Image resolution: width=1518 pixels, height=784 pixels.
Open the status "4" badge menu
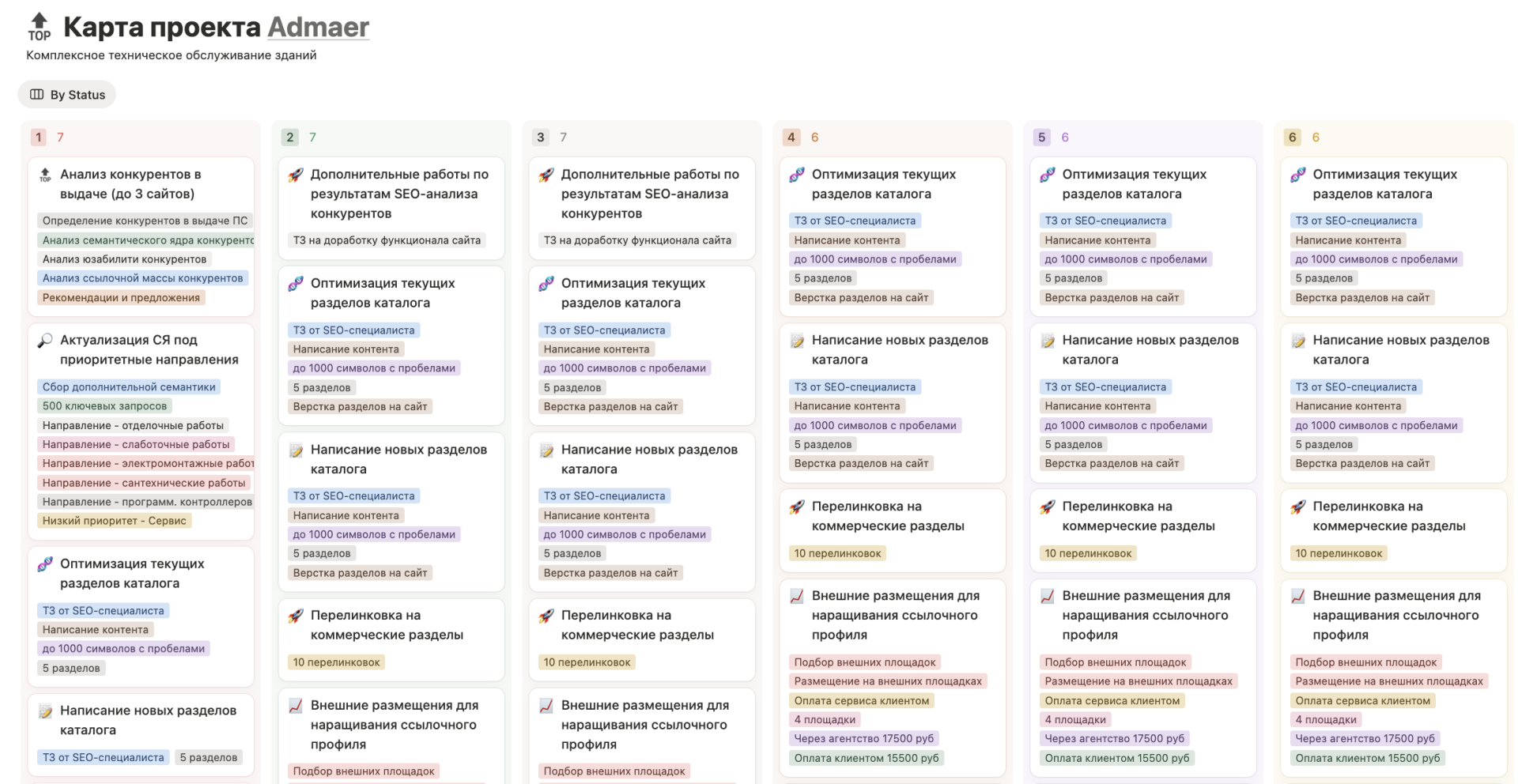coord(790,136)
